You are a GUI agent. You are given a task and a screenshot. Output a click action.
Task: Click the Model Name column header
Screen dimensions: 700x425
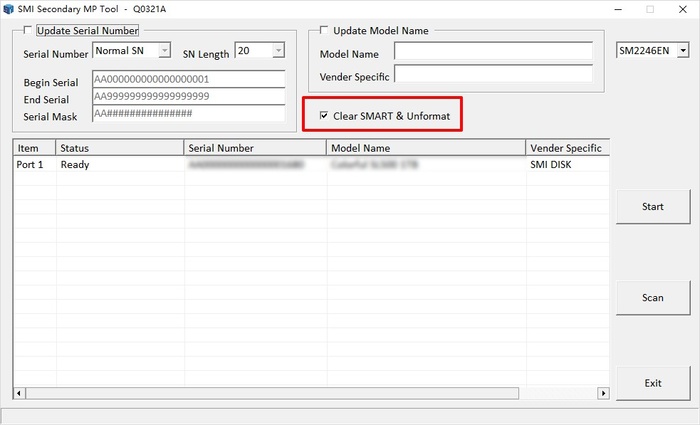pos(425,148)
